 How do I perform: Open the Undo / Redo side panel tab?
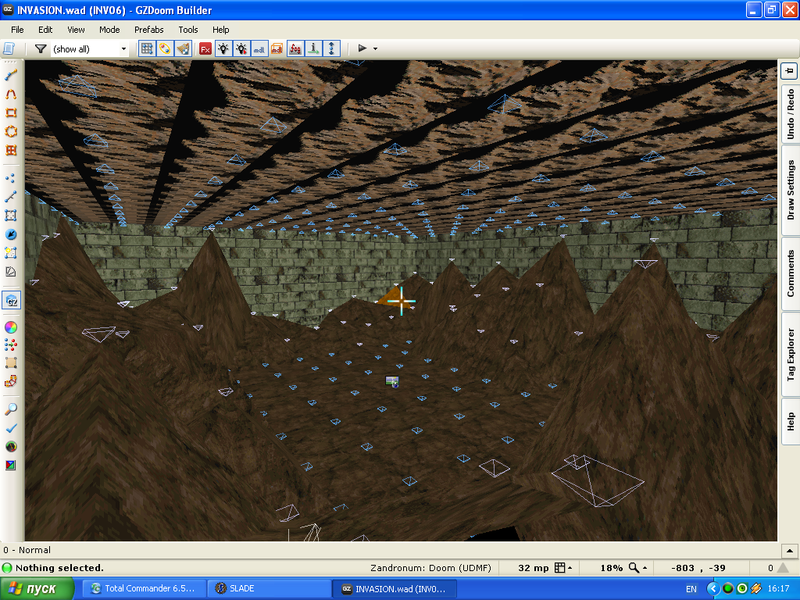click(790, 113)
